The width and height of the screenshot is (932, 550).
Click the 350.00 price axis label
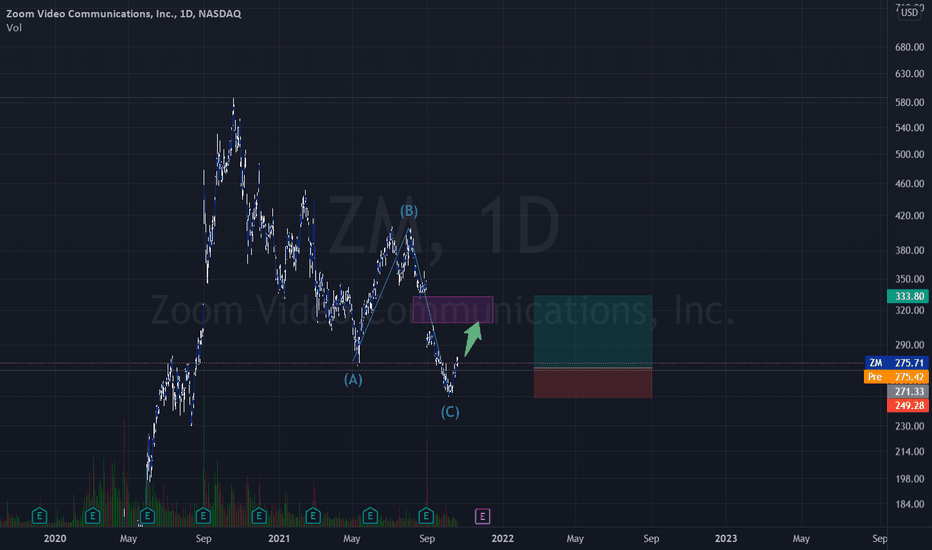909,278
